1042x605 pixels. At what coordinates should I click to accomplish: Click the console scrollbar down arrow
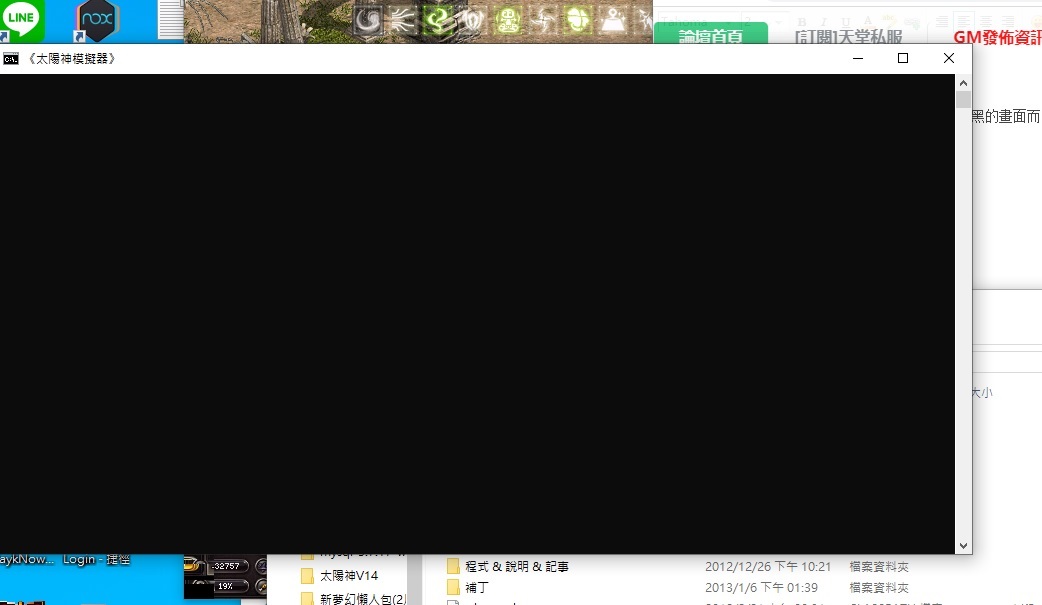point(964,546)
